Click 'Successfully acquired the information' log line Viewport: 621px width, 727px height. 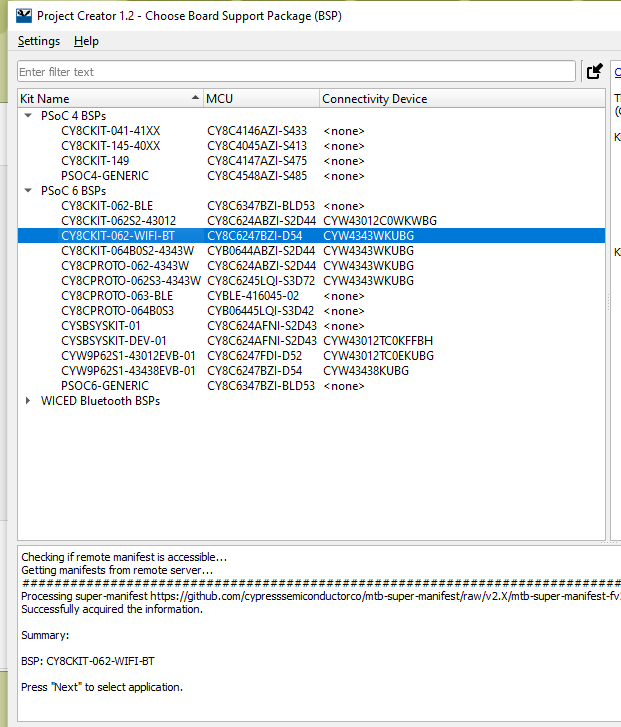pyautogui.click(x=112, y=609)
